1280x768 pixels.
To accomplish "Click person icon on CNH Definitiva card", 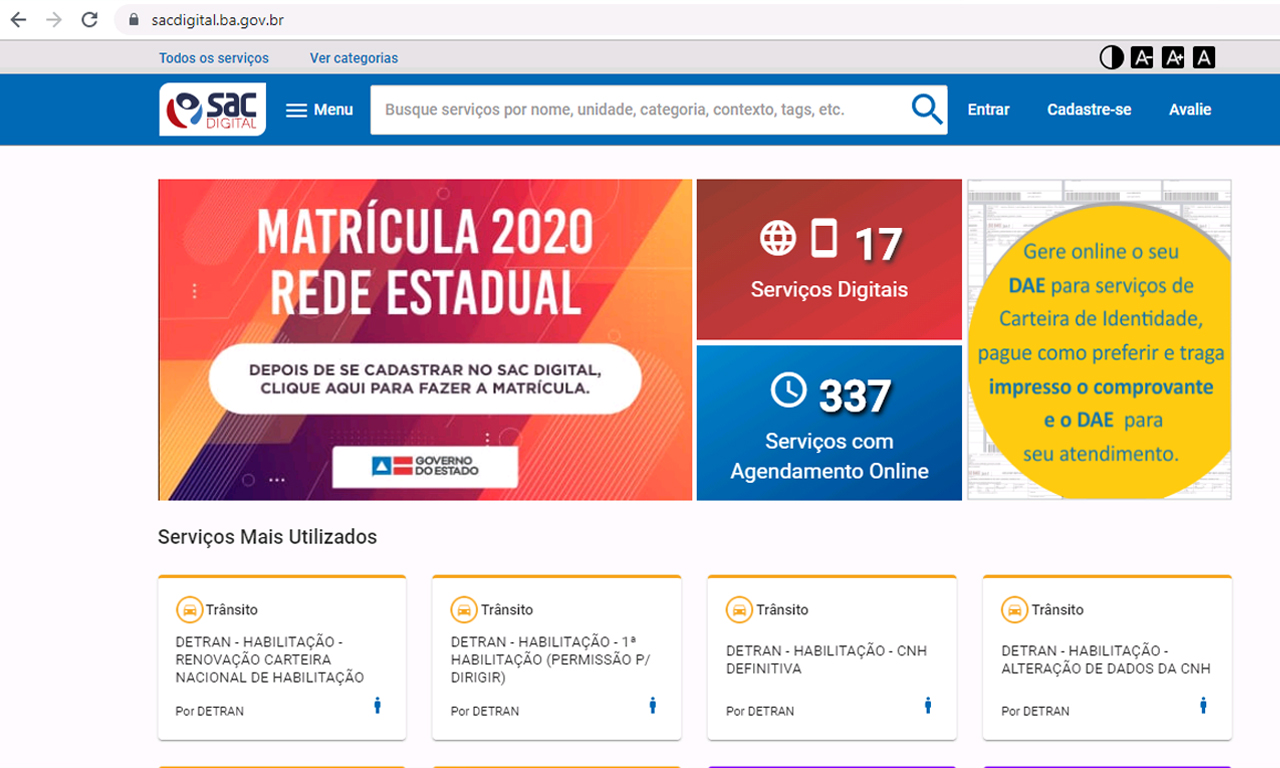I will [x=927, y=706].
